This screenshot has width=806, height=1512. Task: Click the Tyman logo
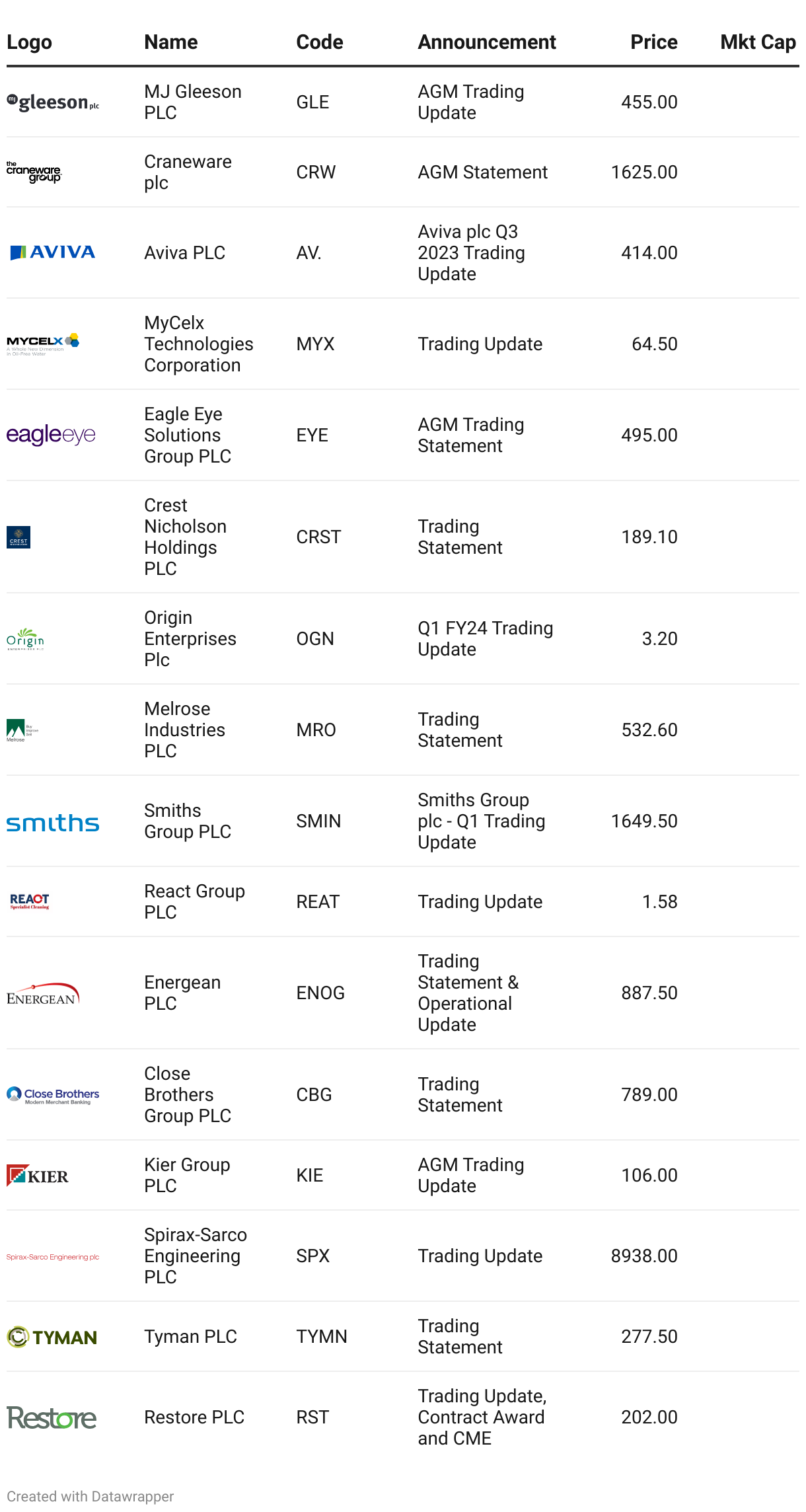52,1337
